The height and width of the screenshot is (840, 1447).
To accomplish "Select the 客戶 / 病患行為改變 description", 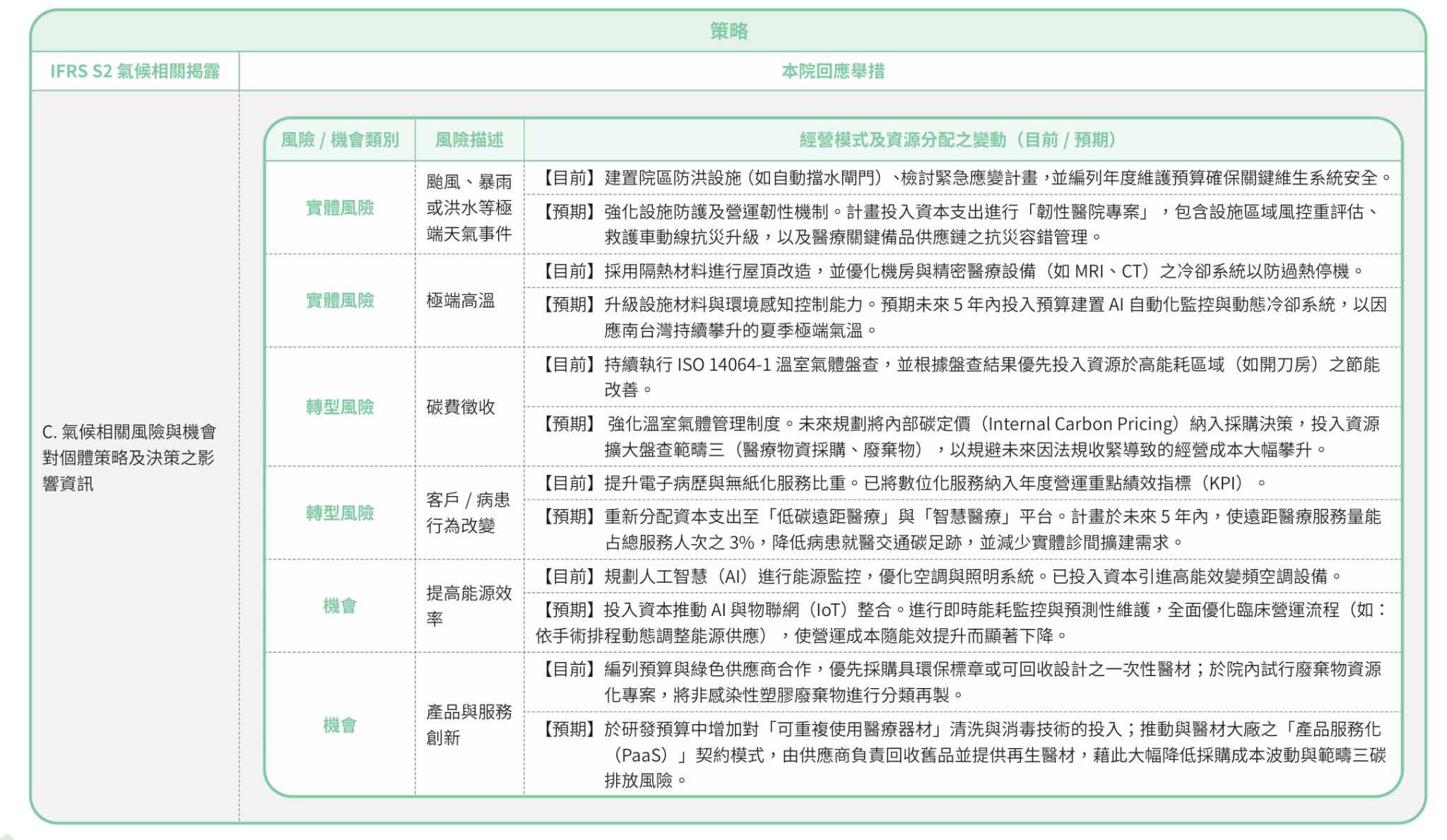I will point(468,513).
